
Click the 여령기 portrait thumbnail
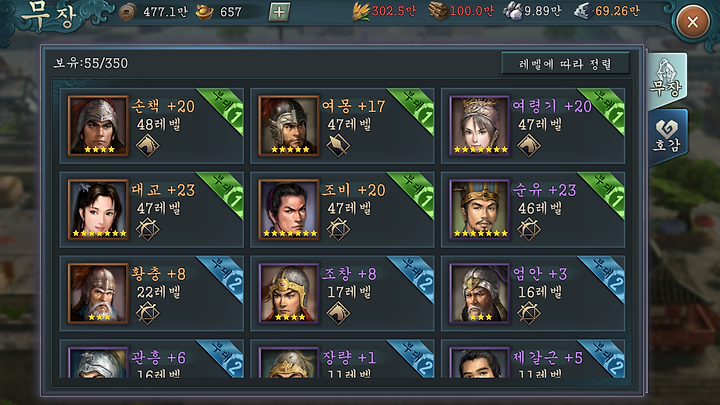[x=479, y=126]
